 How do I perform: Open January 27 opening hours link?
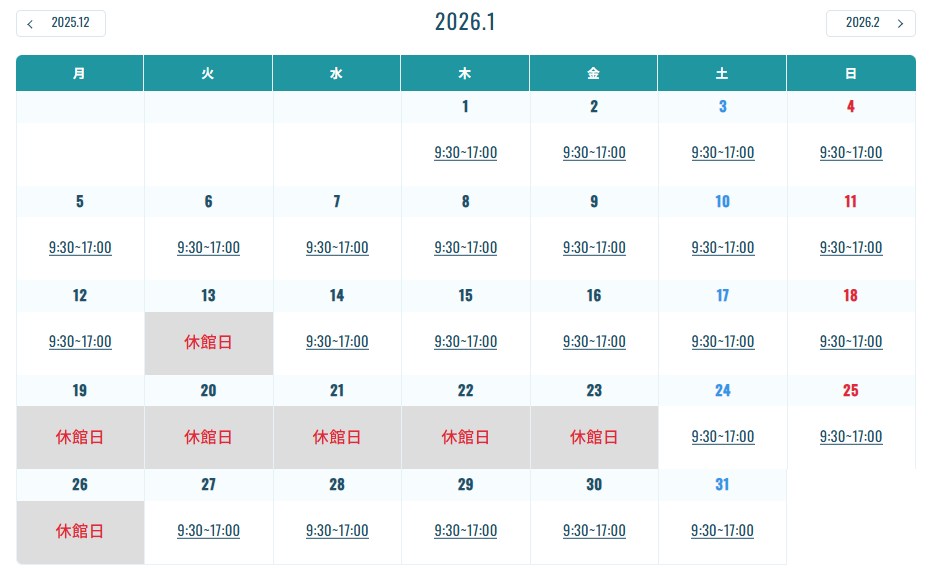208,531
